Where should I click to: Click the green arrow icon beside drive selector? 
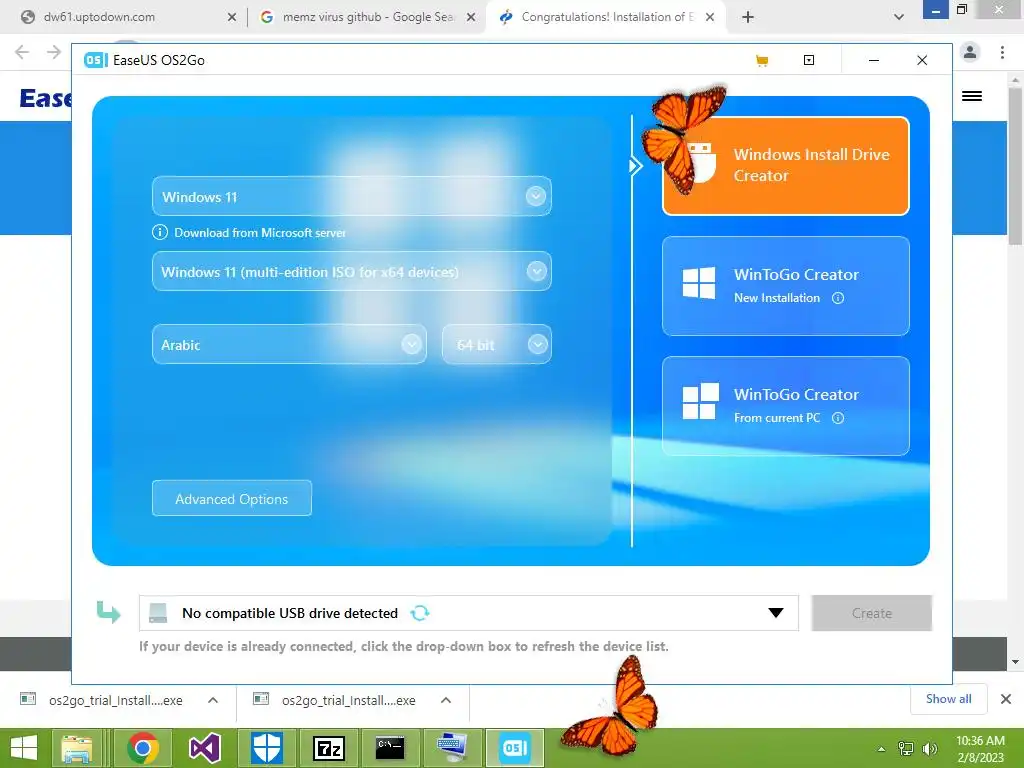(108, 612)
